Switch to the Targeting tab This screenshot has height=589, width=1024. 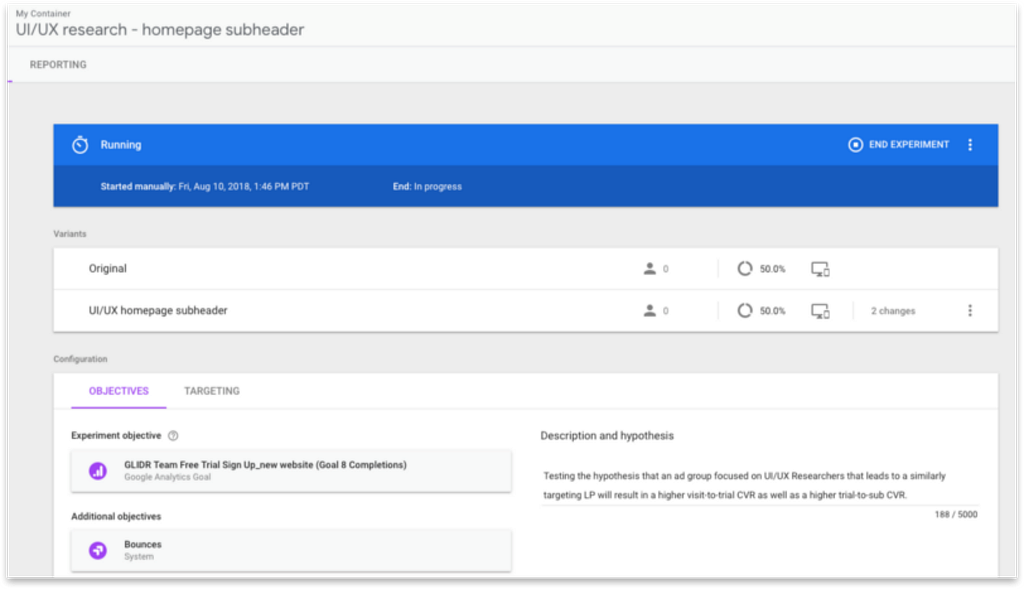(x=212, y=390)
